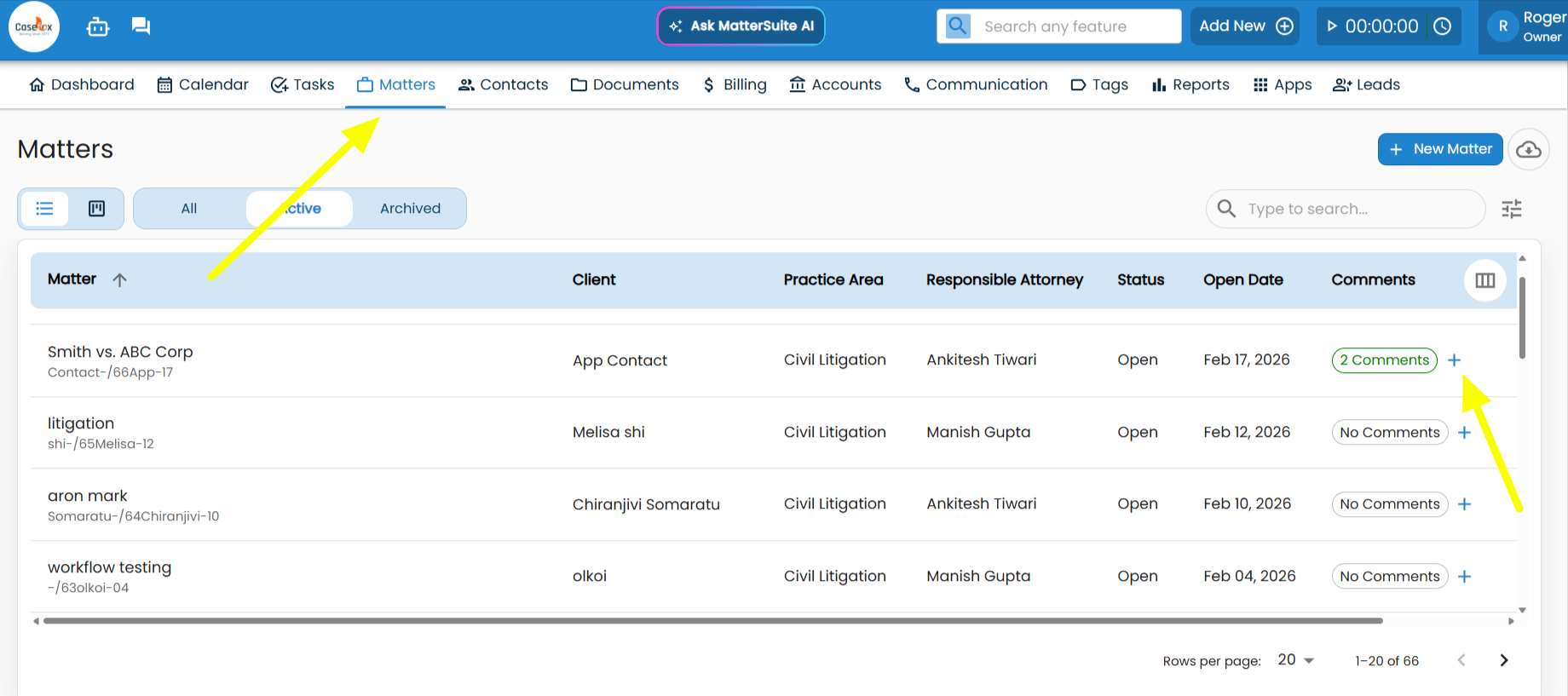Open the AI bot assistant icon
This screenshot has height=696, width=1568.
(98, 27)
